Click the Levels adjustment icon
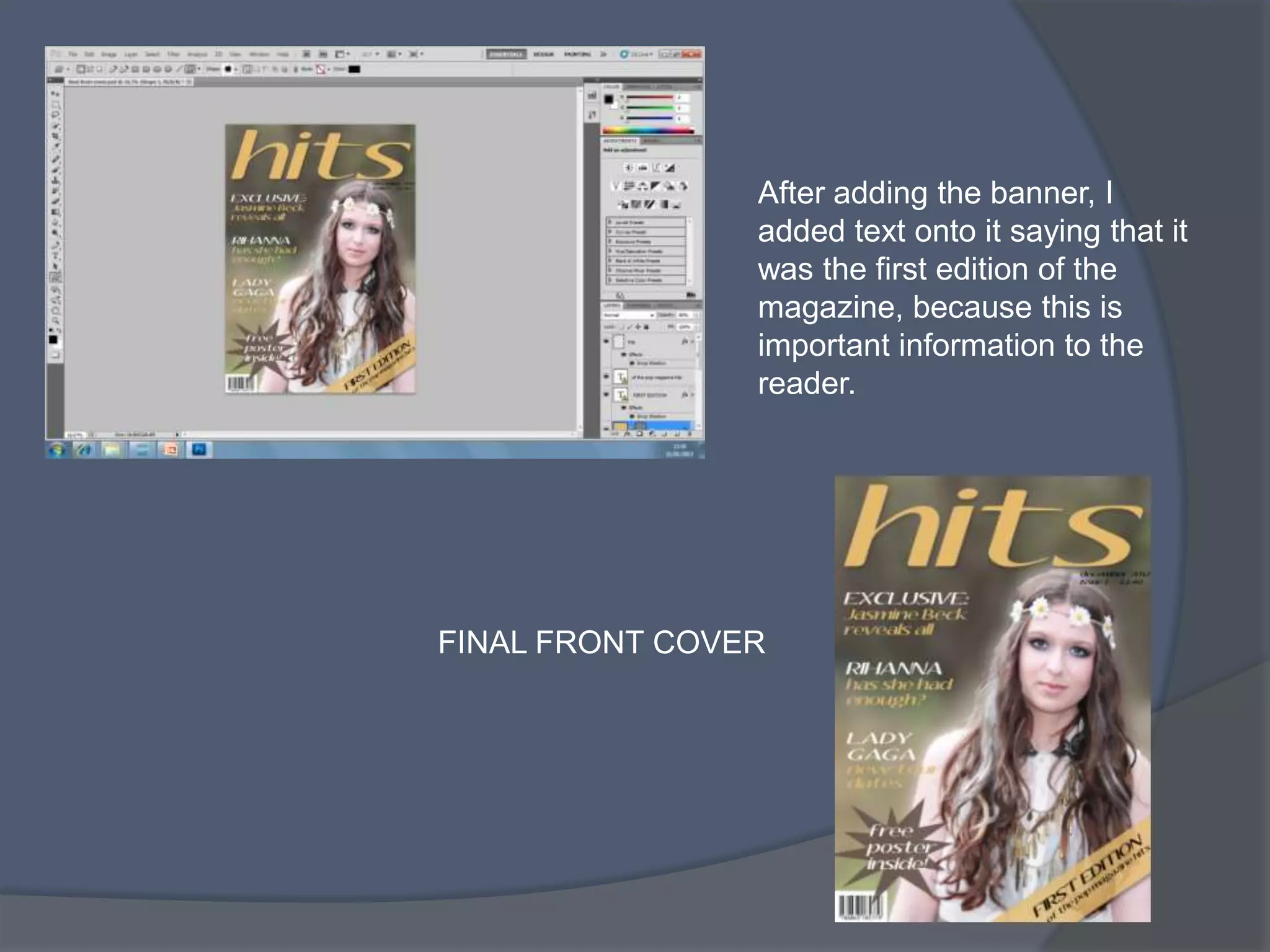 (x=642, y=168)
